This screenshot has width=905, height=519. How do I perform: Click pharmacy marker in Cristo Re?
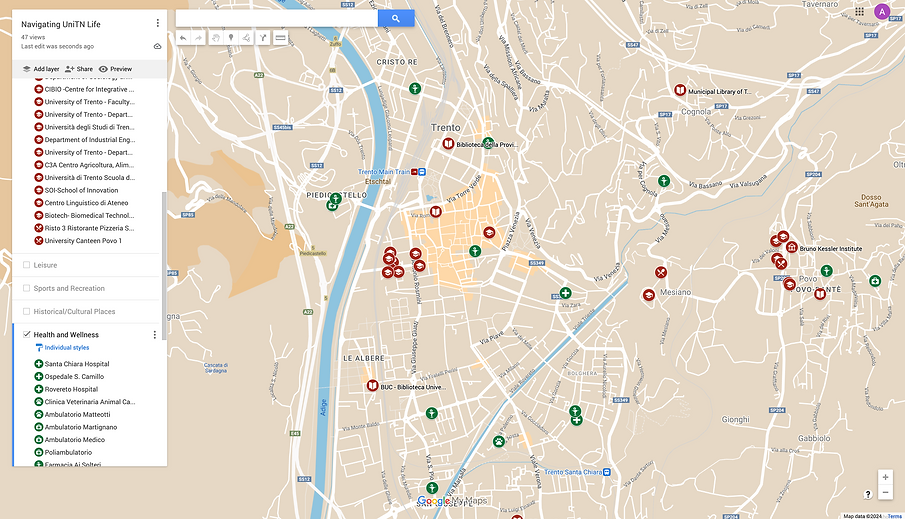tap(414, 88)
